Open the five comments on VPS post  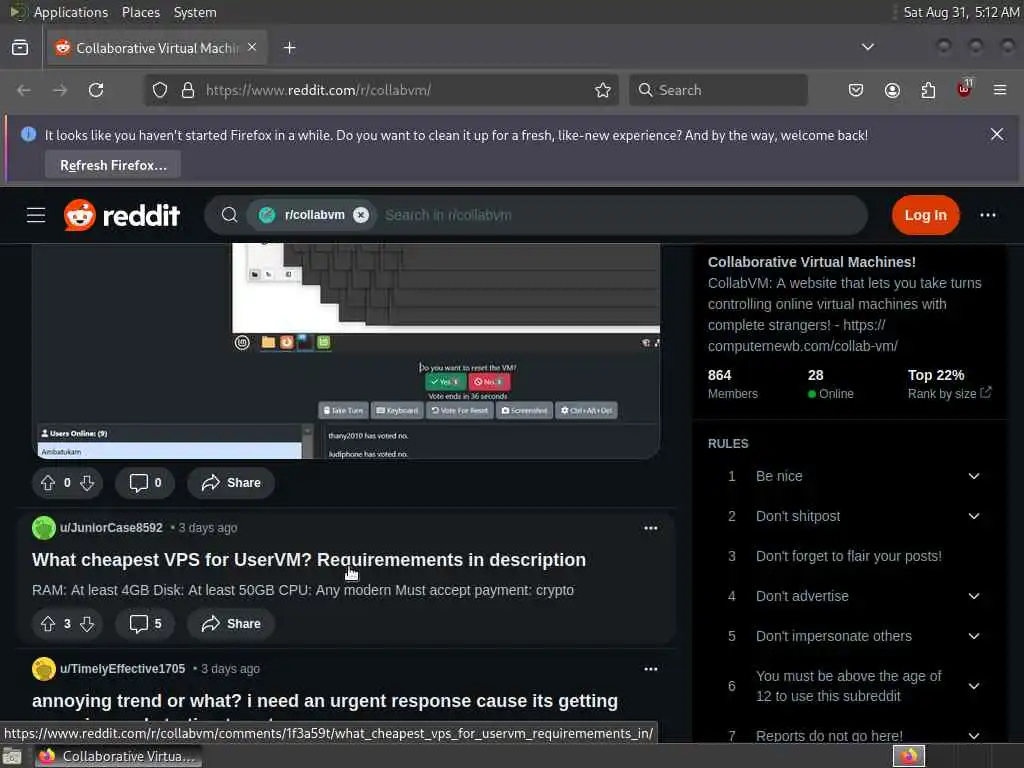pyautogui.click(x=145, y=624)
